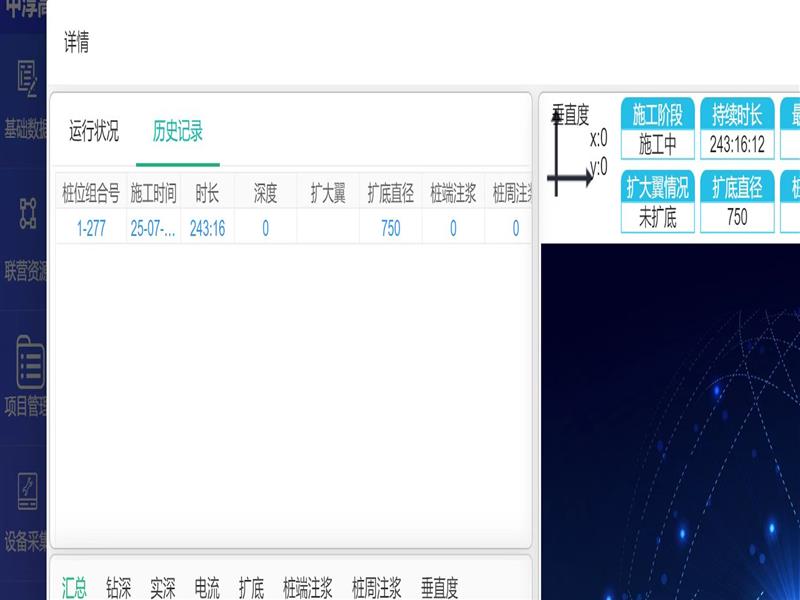Click the 扩大翼情况 status card
The width and height of the screenshot is (800, 600).
[x=656, y=201]
